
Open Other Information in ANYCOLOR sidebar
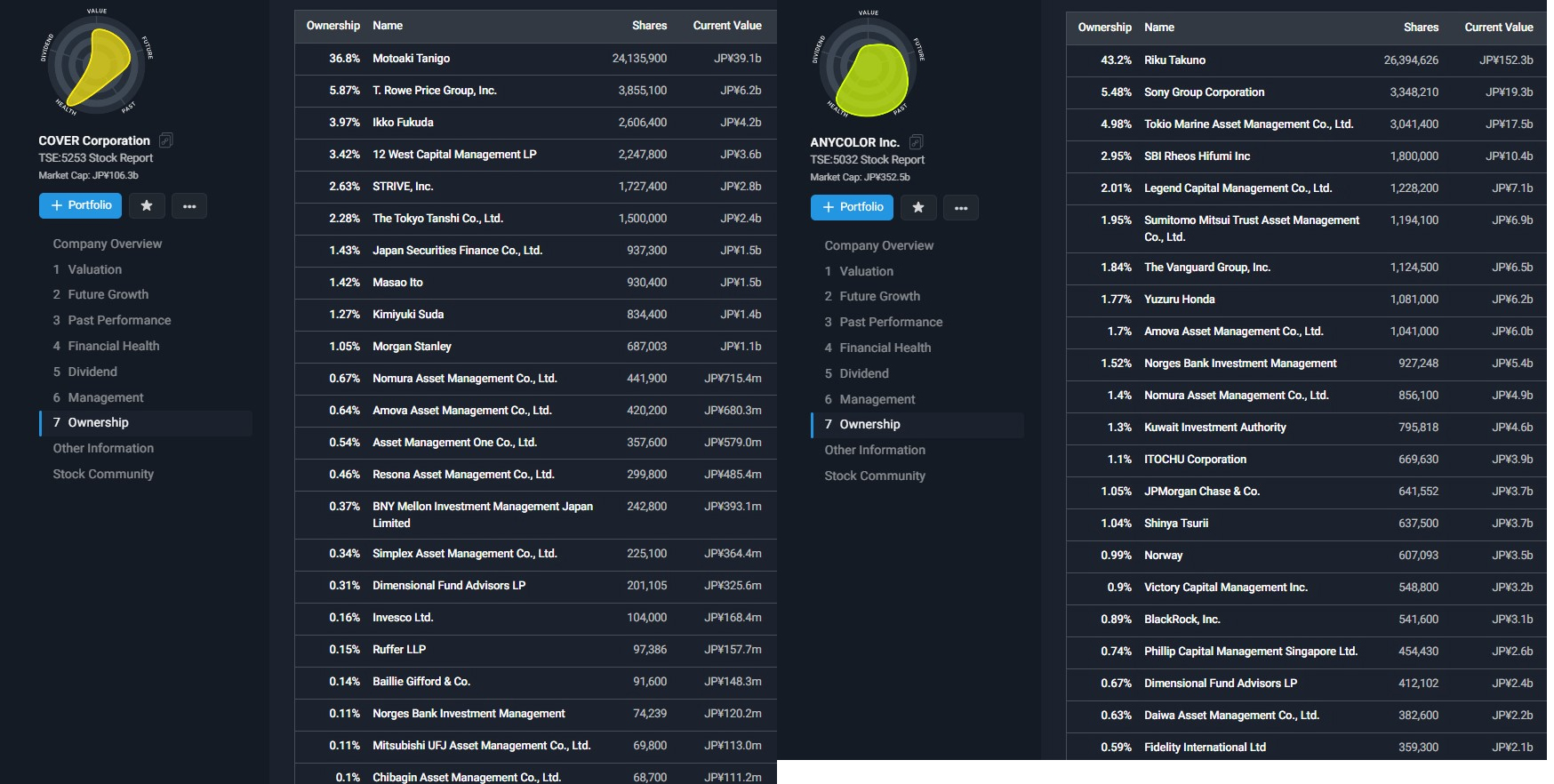[875, 450]
